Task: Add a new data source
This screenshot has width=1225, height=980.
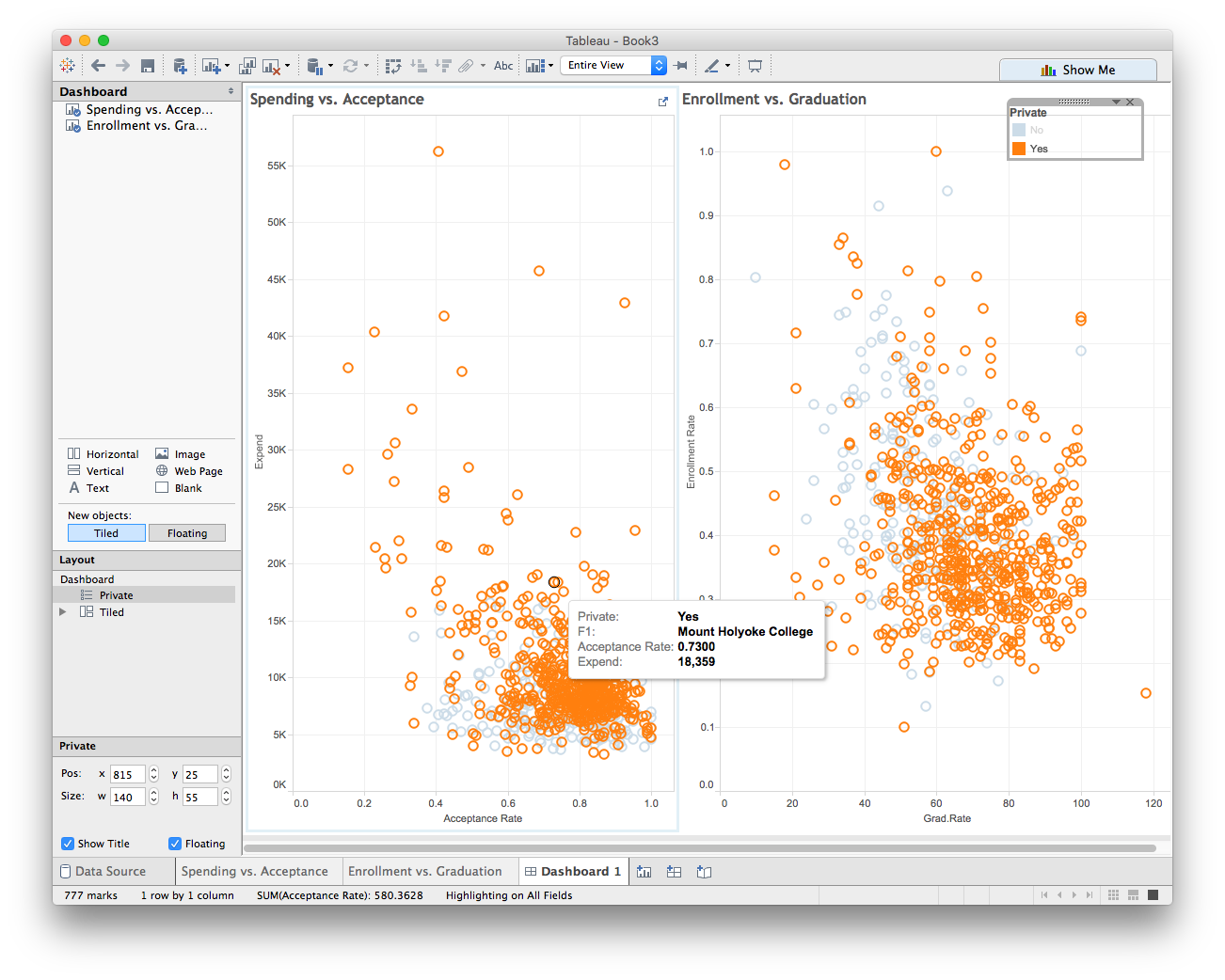Action: tap(180, 66)
